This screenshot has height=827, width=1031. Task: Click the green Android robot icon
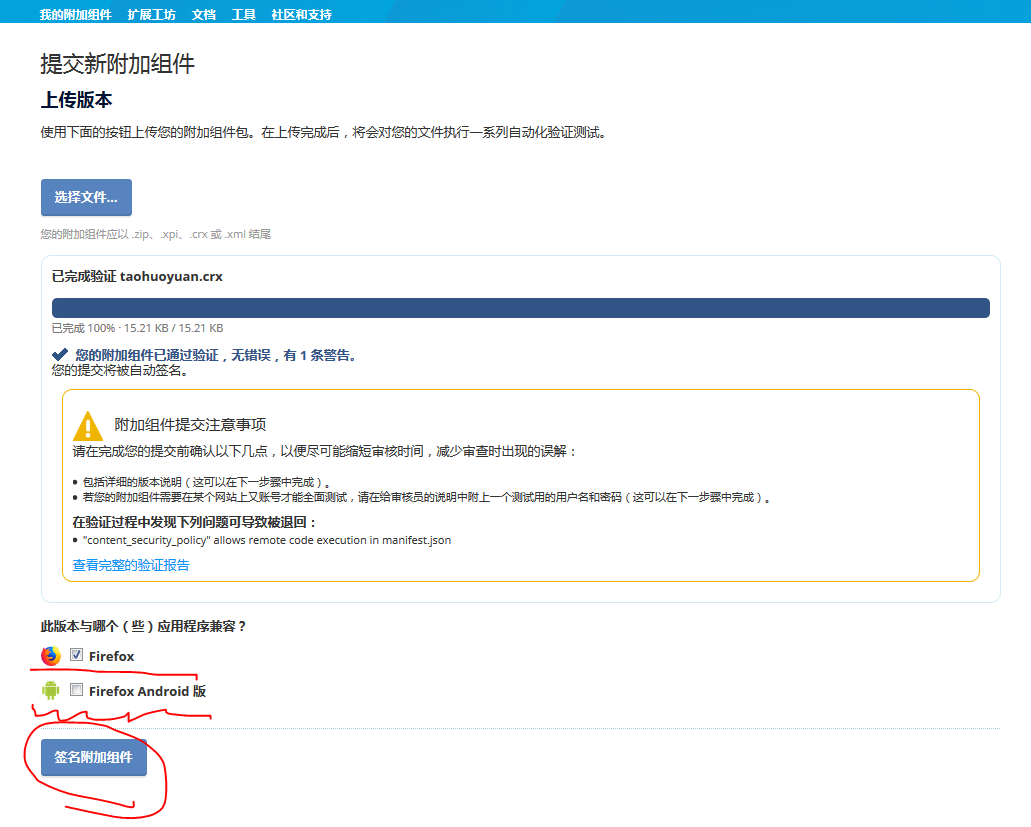click(x=51, y=690)
